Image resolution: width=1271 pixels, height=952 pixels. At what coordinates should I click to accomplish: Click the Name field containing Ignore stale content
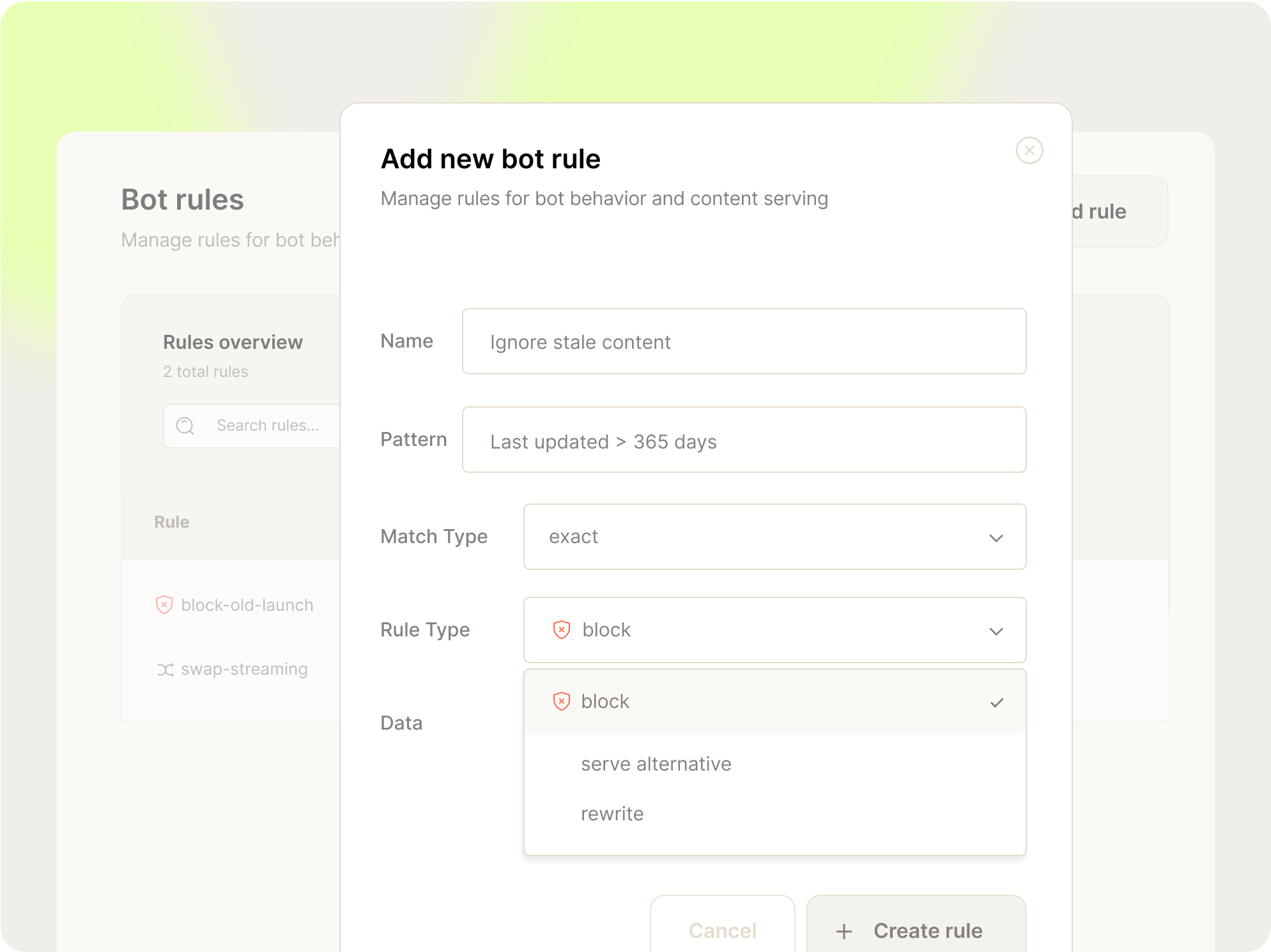743,341
